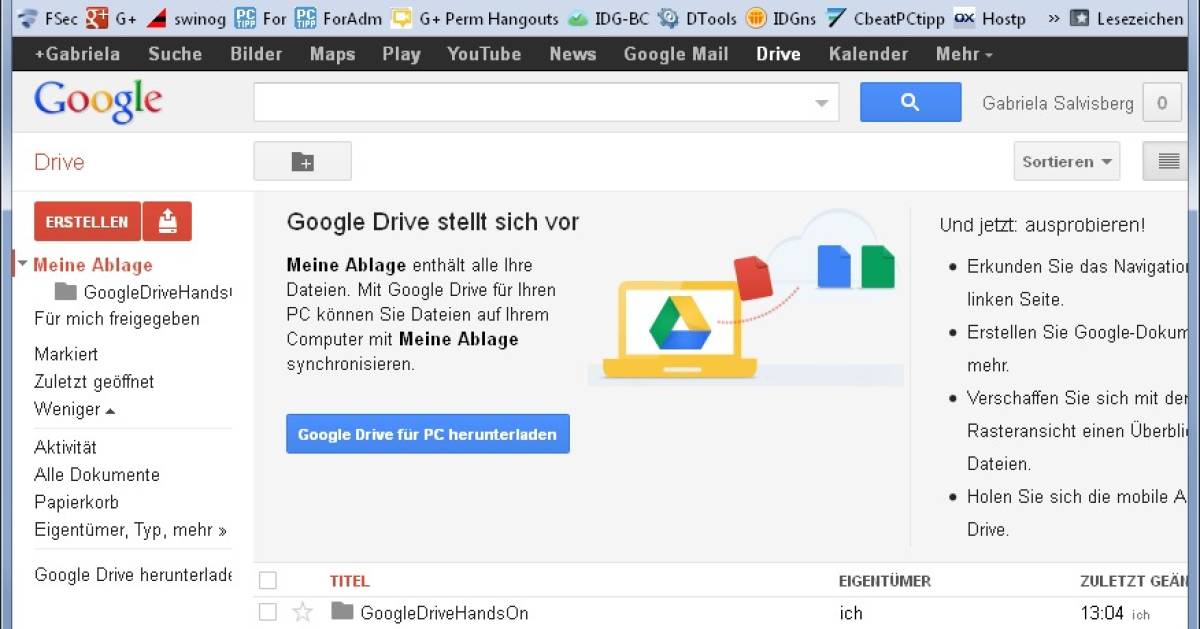Open the Aktivität view
Viewport: 1200px width, 629px height.
pos(65,447)
